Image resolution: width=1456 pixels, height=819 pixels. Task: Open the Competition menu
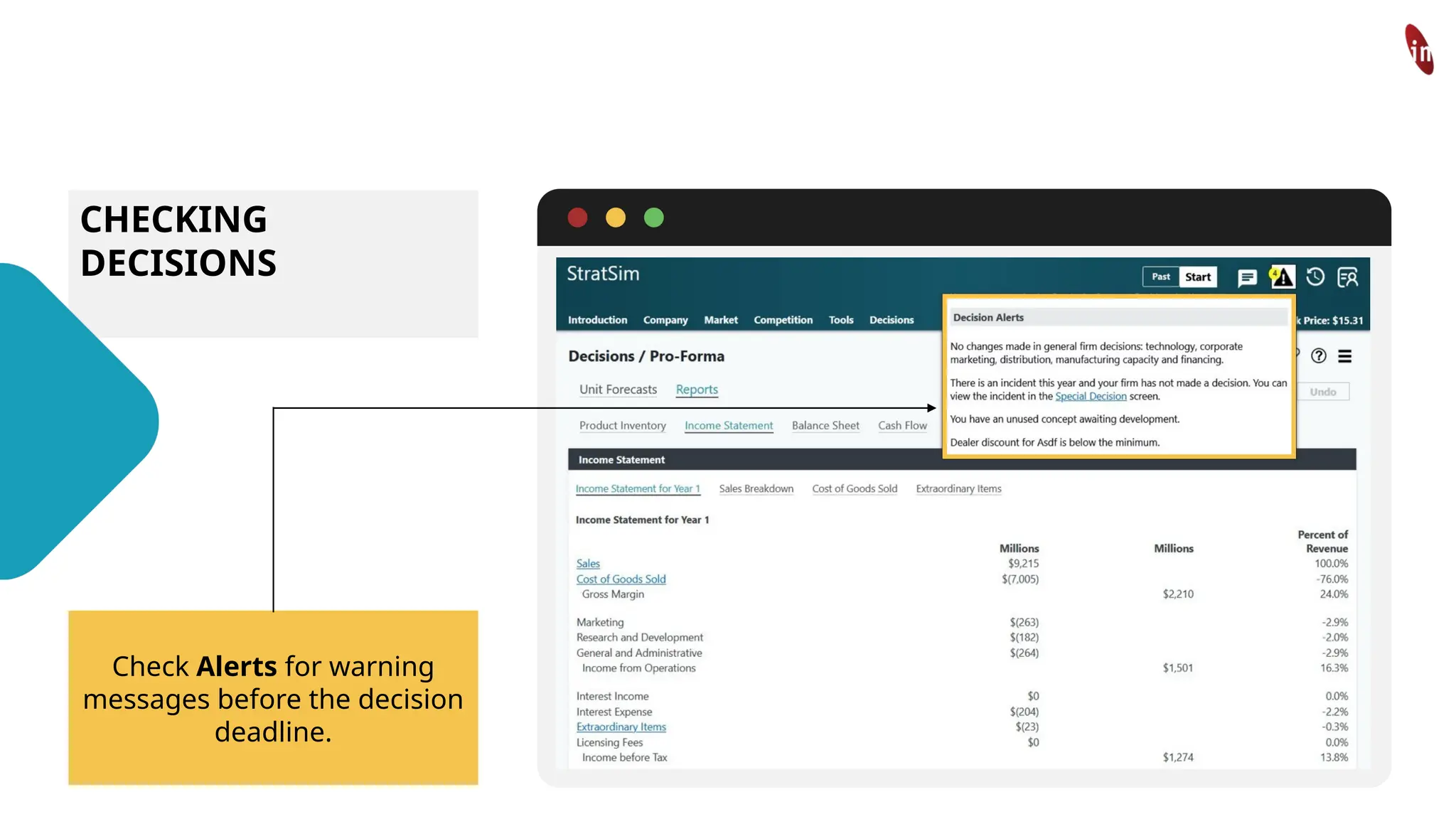(x=783, y=320)
